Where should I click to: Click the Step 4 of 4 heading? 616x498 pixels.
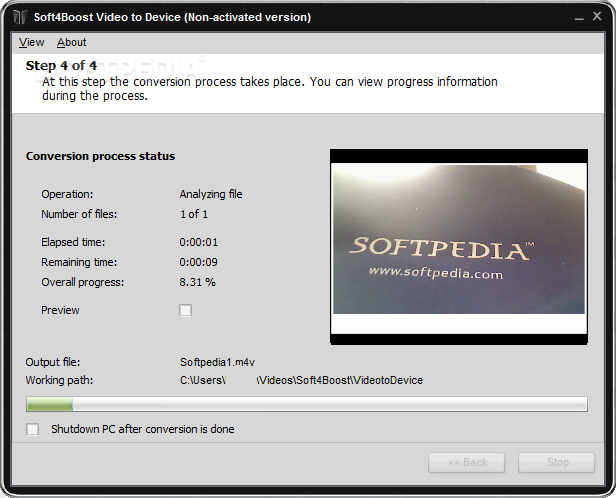pyautogui.click(x=61, y=66)
